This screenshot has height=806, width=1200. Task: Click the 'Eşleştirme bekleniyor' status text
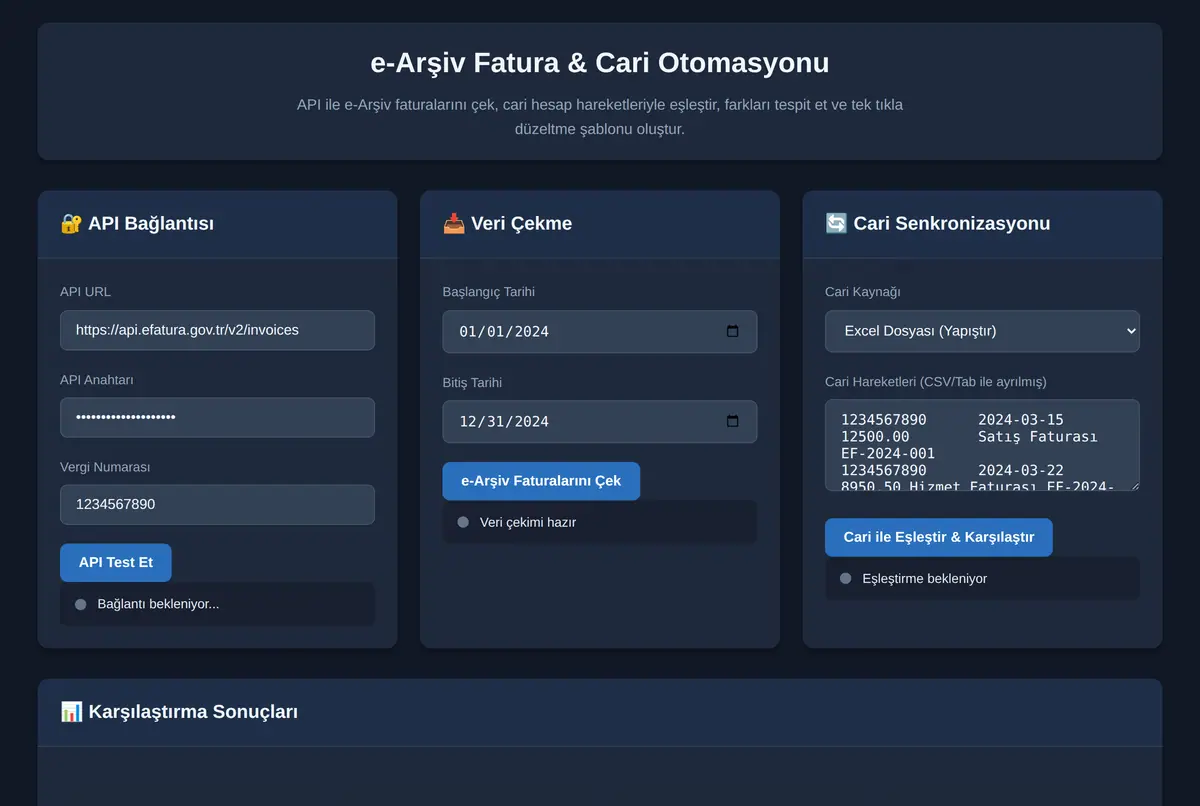pos(925,578)
